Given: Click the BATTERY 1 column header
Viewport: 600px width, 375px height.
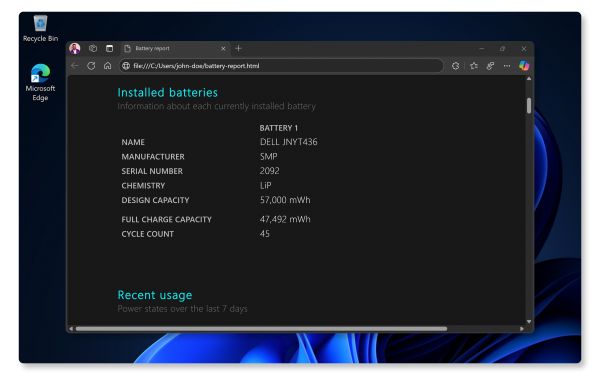Looking at the screenshot, I should 279,128.
